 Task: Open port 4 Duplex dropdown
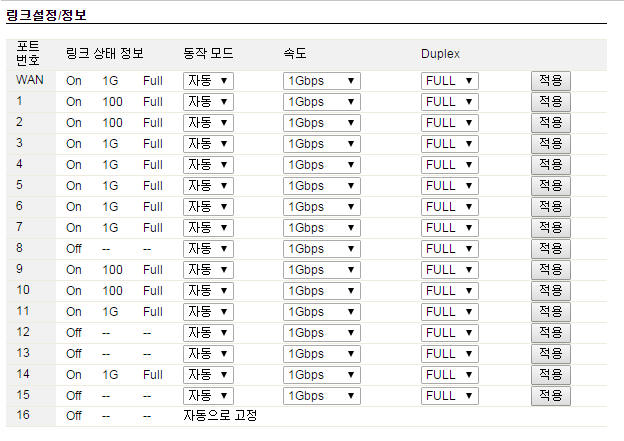point(450,165)
